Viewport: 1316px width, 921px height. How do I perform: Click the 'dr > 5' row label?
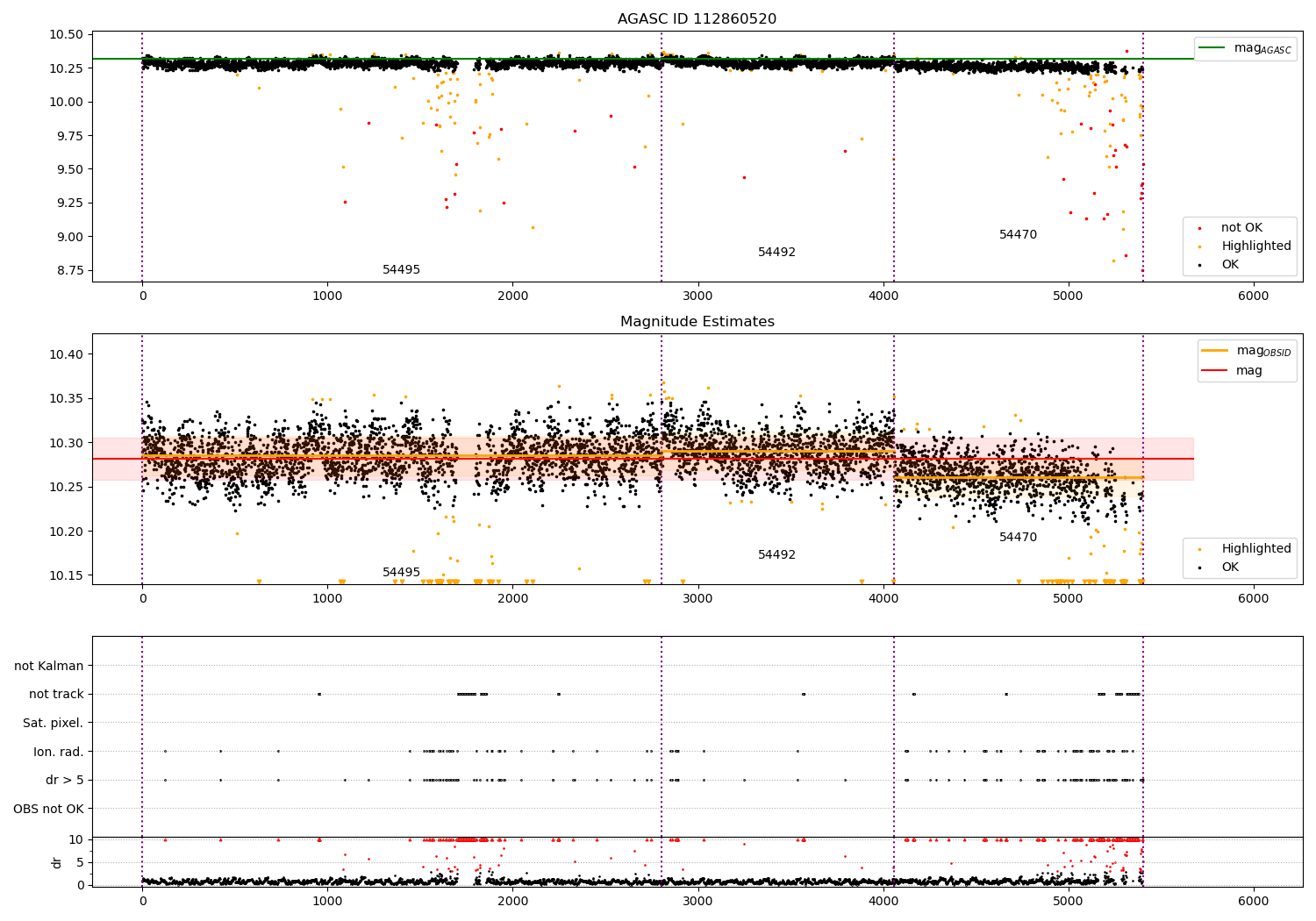coord(65,780)
